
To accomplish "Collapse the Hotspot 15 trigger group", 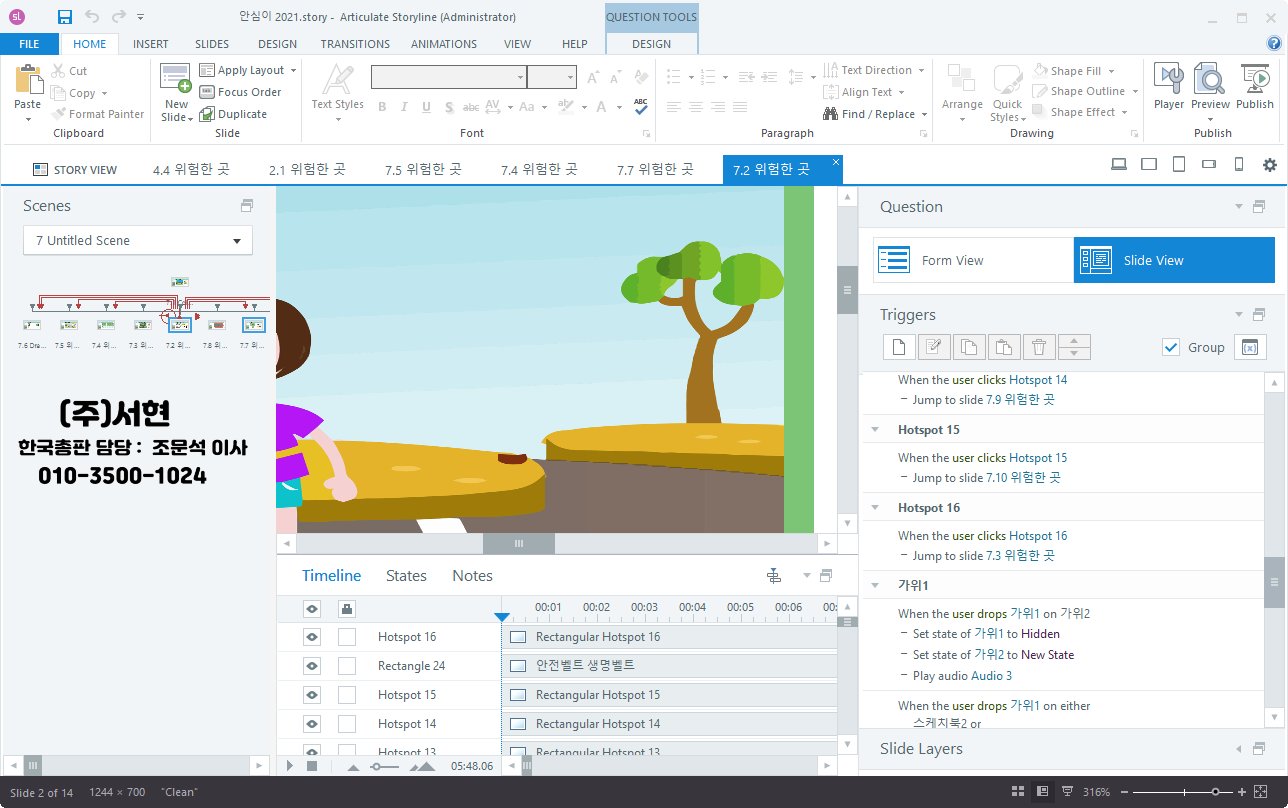I will click(875, 430).
